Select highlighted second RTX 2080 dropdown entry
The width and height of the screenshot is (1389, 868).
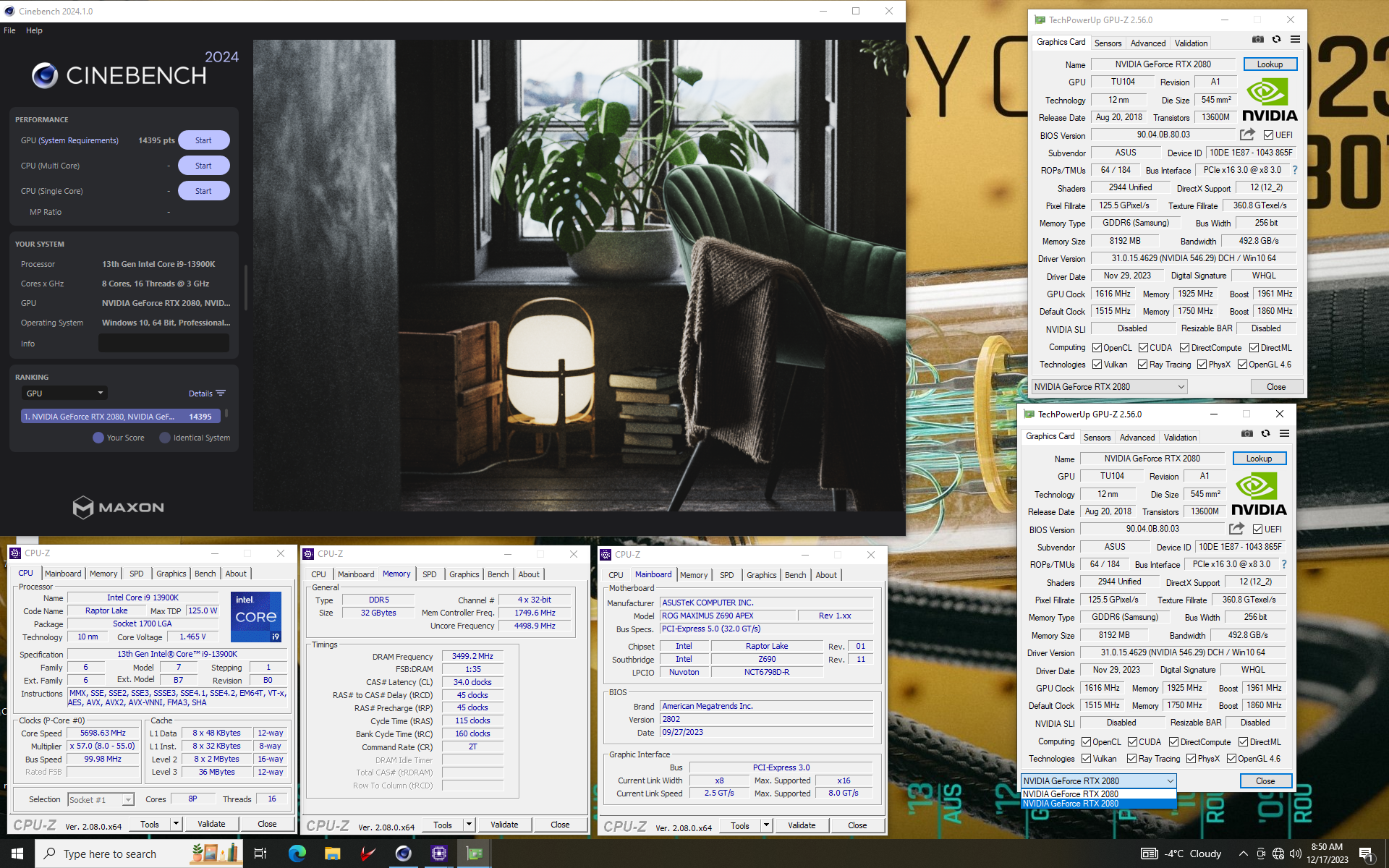click(1098, 804)
